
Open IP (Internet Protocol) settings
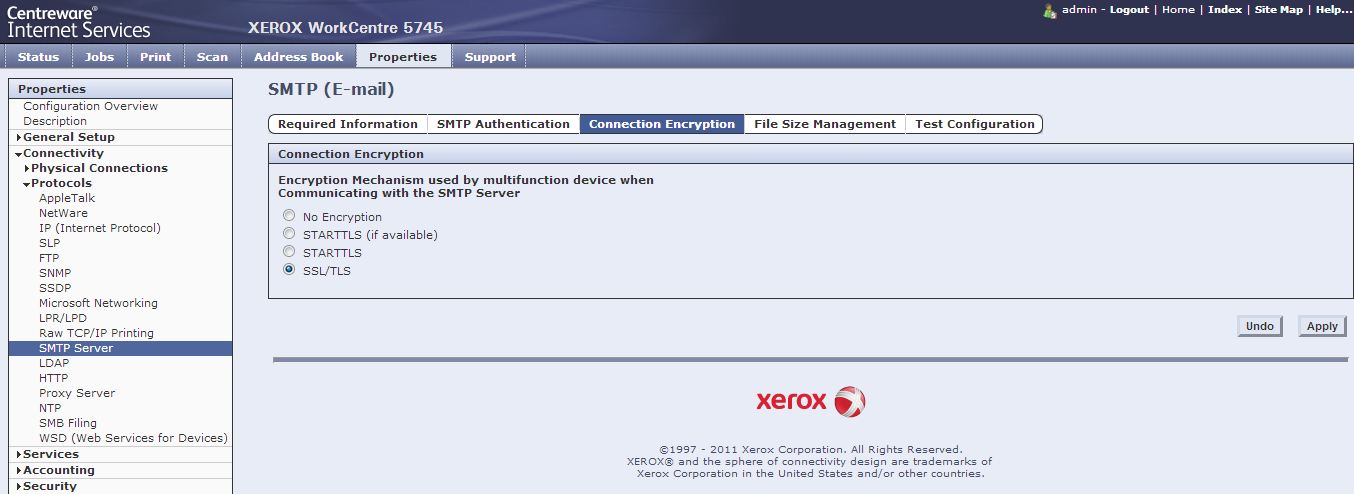click(x=100, y=228)
